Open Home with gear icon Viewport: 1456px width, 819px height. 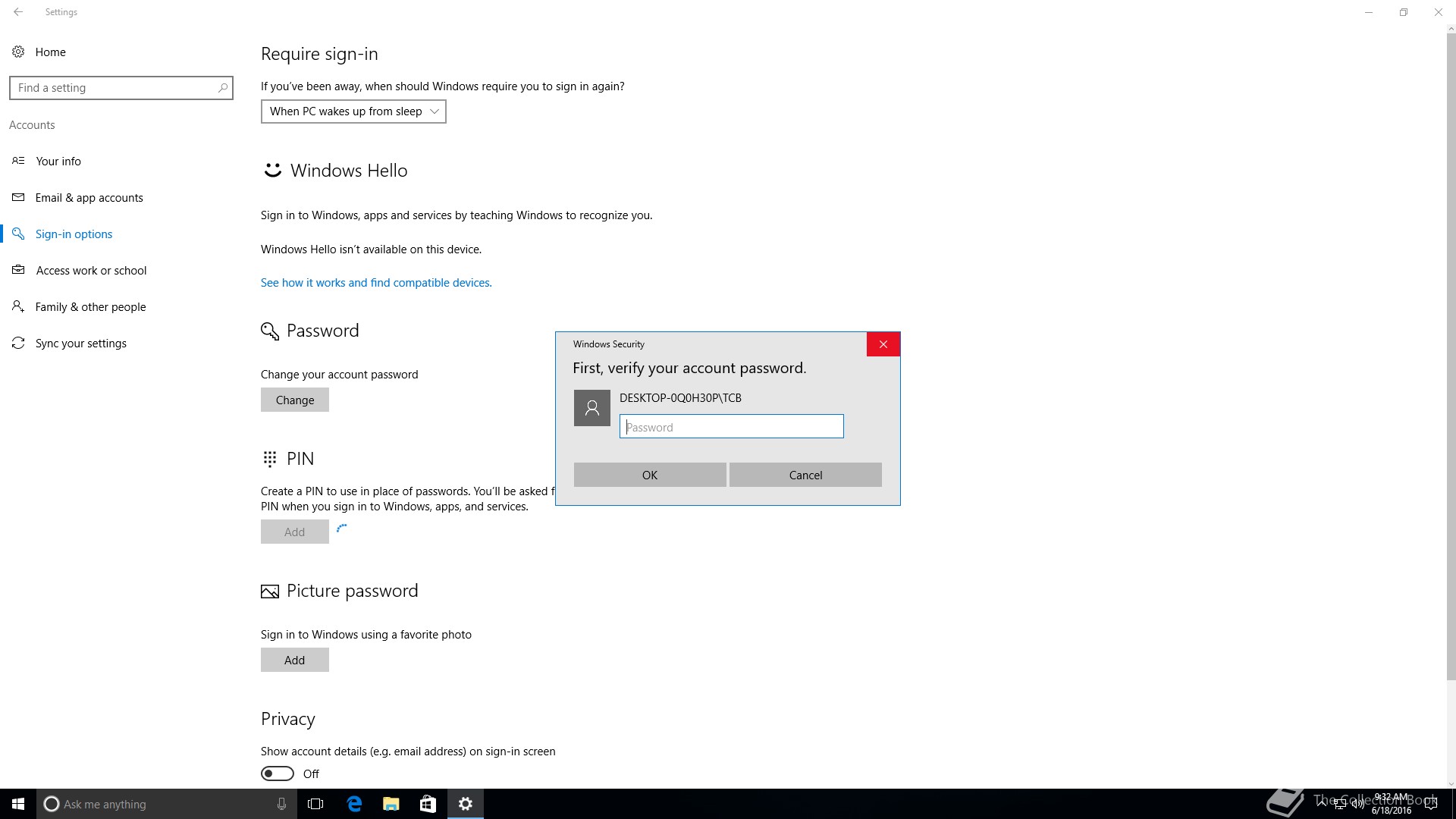point(39,52)
